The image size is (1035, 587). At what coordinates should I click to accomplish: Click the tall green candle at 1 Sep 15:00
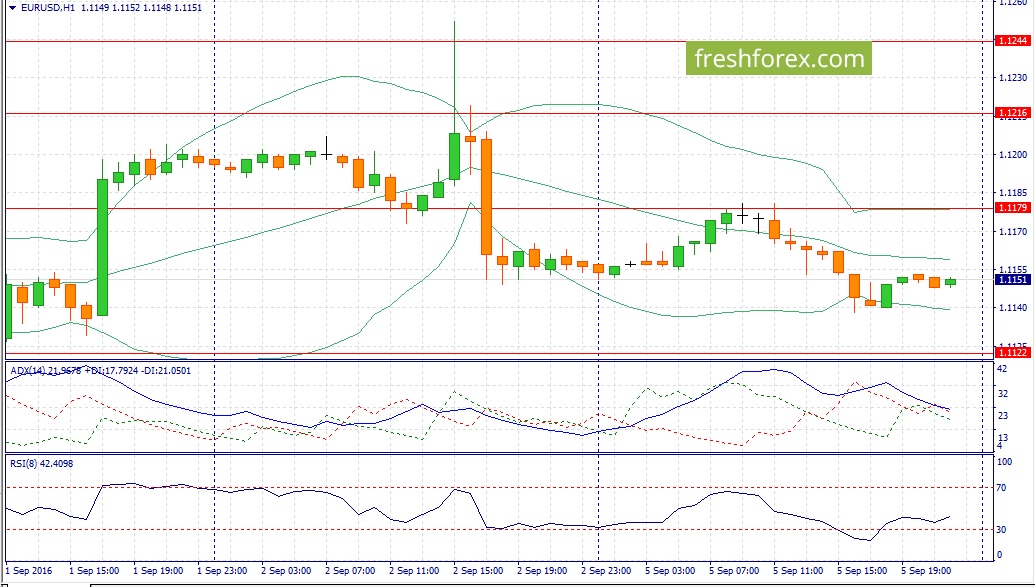click(102, 247)
